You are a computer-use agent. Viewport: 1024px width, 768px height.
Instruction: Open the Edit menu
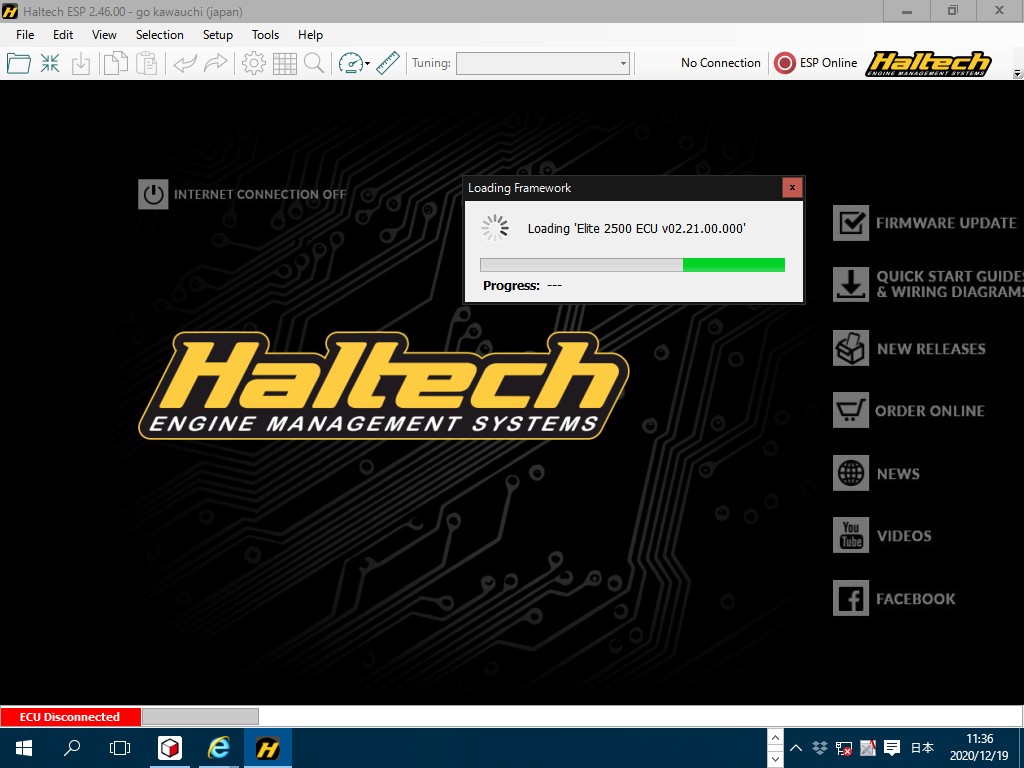(63, 35)
